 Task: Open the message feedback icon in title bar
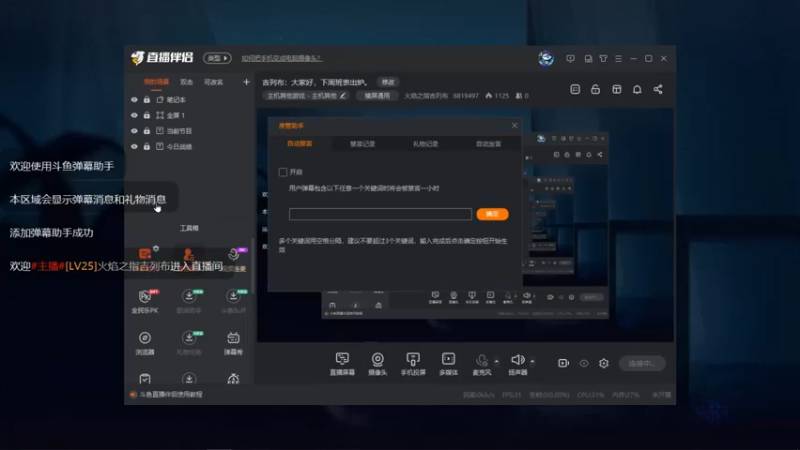[570, 59]
